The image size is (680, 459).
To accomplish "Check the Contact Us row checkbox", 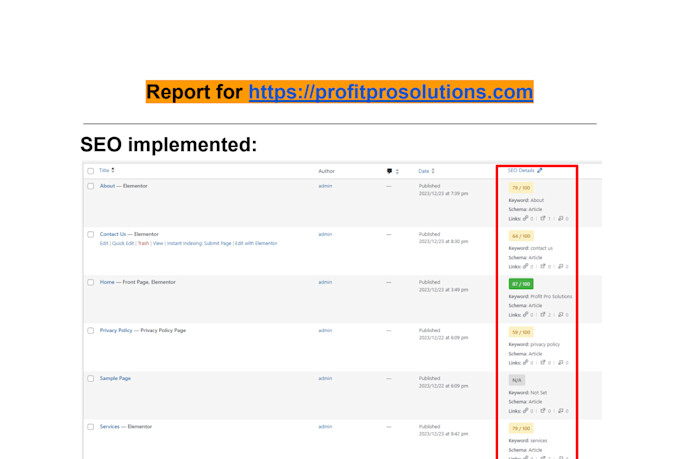I will click(91, 234).
